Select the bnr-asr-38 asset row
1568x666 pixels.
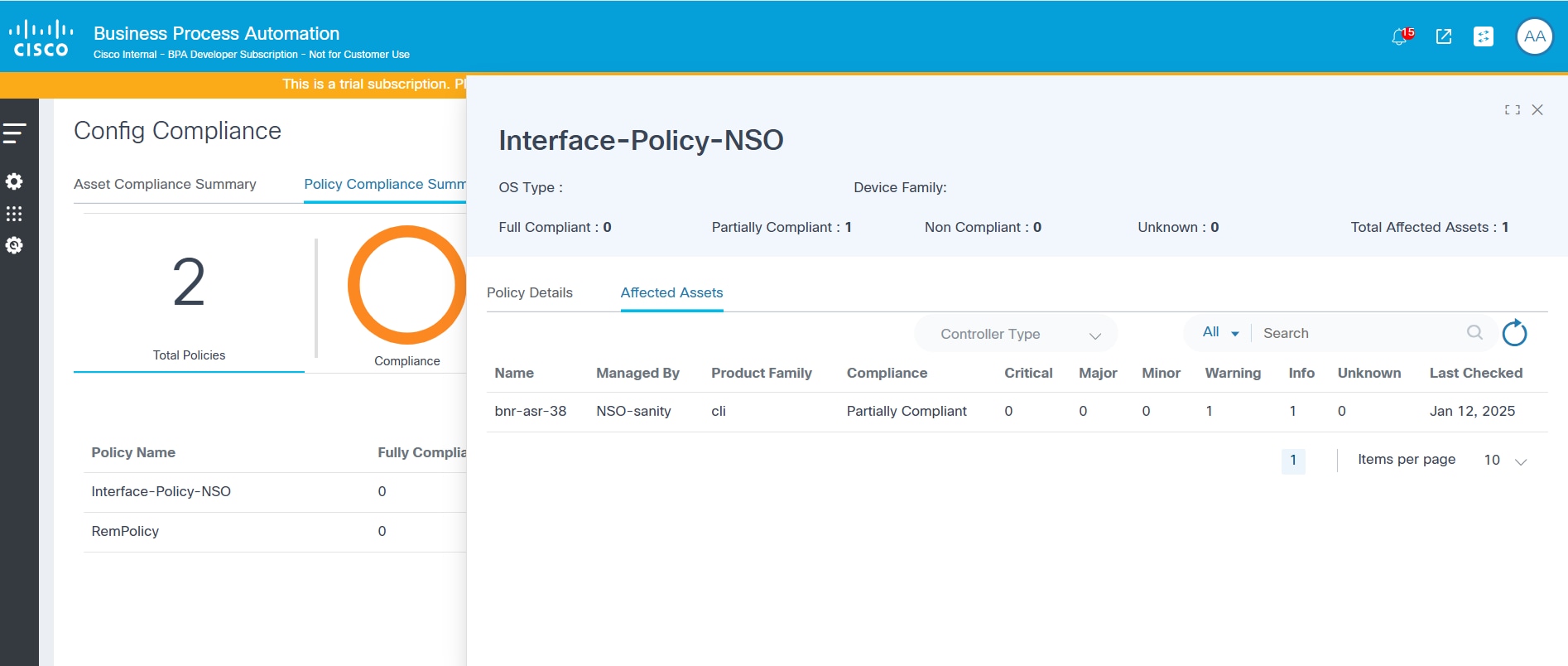[x=531, y=411]
